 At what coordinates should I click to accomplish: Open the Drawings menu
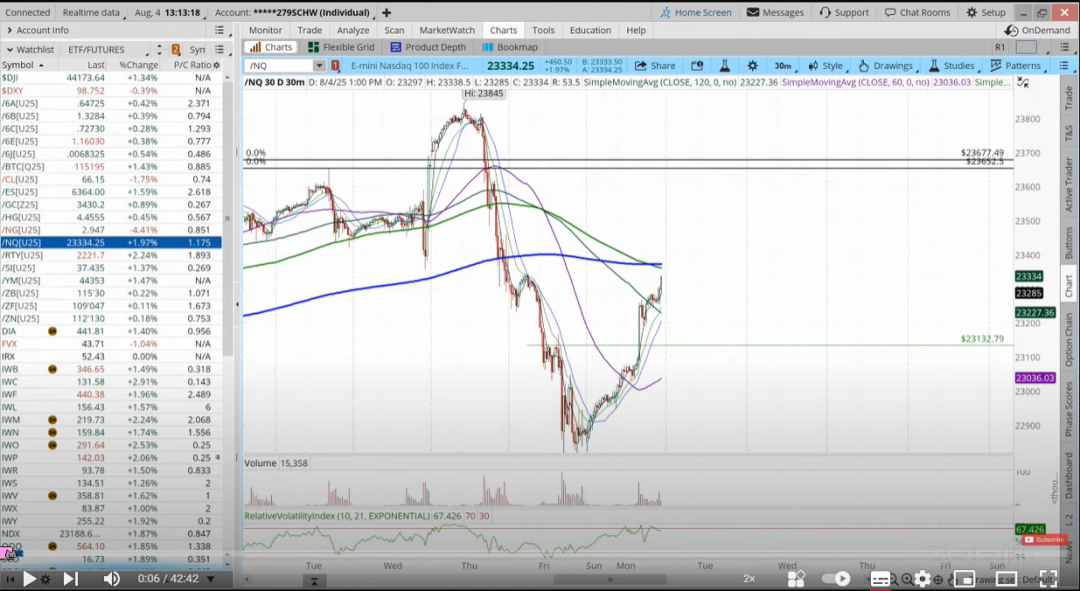tap(886, 65)
